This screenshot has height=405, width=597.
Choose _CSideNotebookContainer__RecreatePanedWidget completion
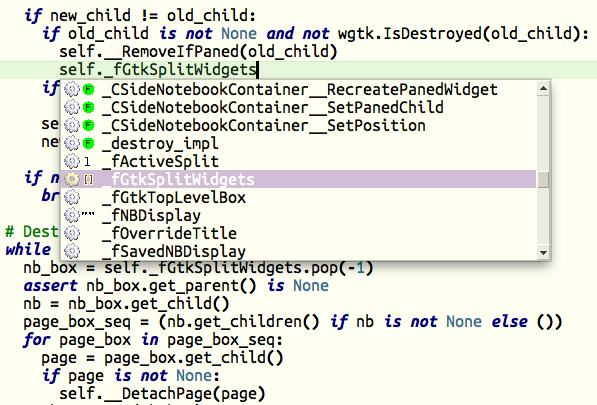coord(298,89)
